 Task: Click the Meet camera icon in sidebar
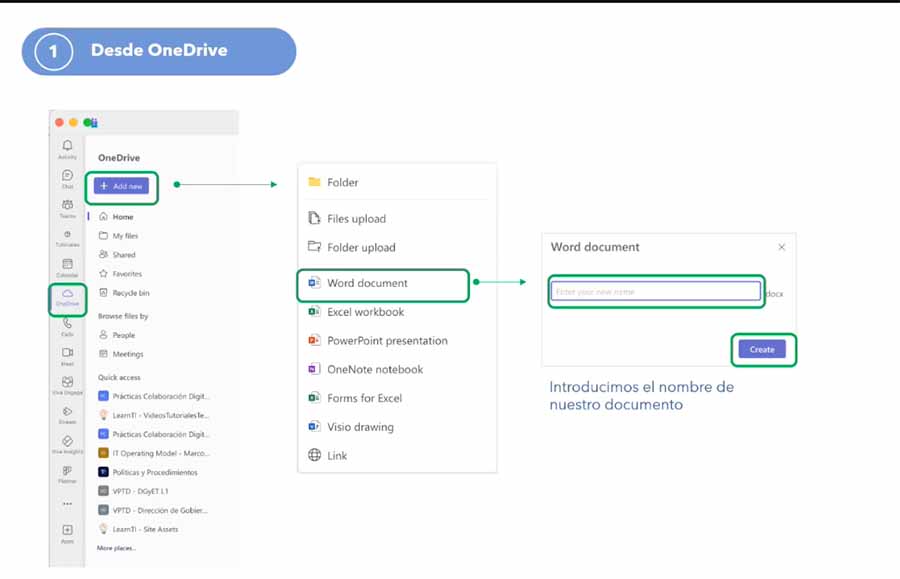click(x=67, y=356)
